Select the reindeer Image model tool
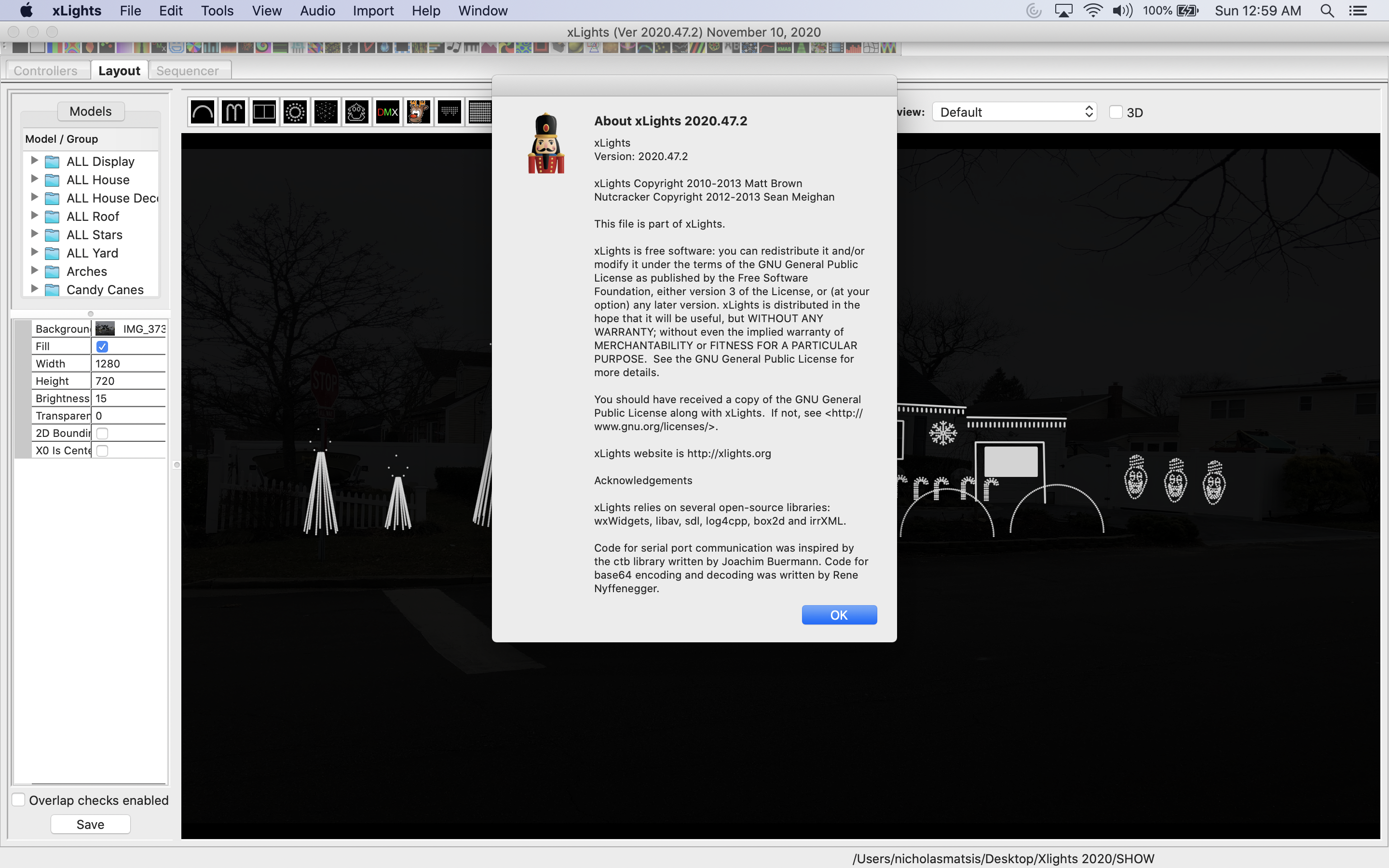This screenshot has height=868, width=1389. pyautogui.click(x=419, y=112)
